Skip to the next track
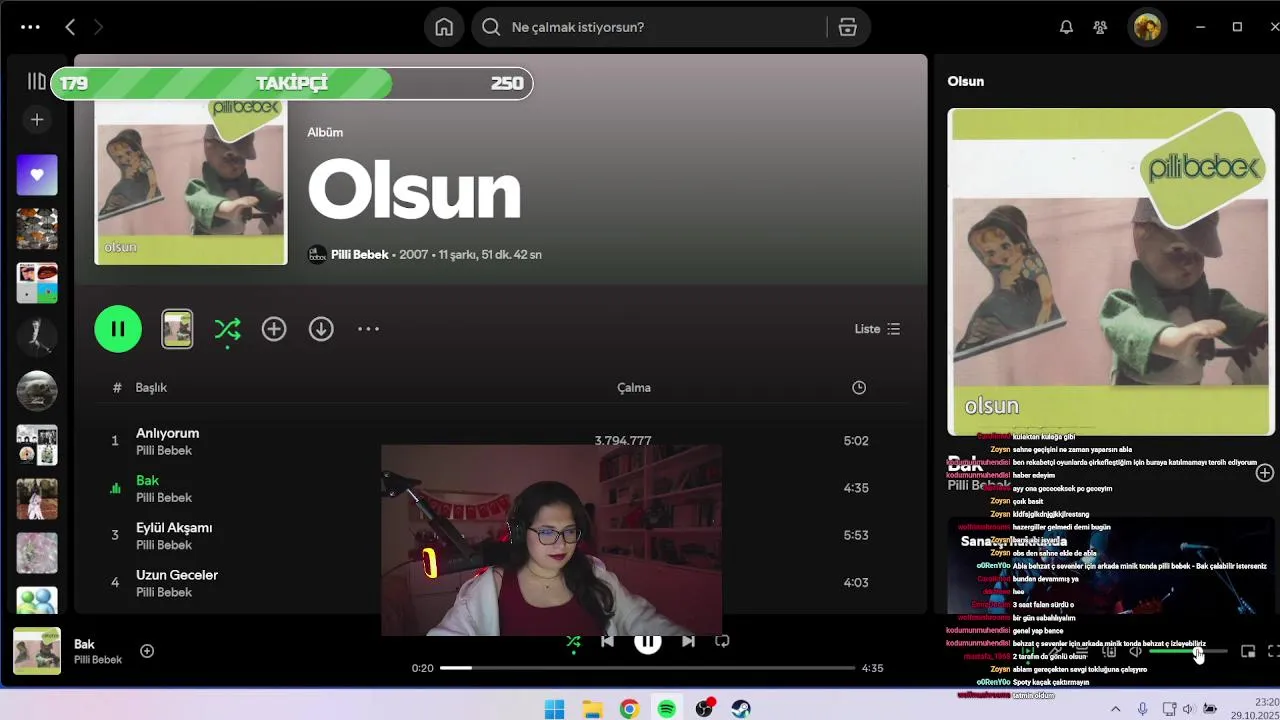This screenshot has height=720, width=1280. 688,642
